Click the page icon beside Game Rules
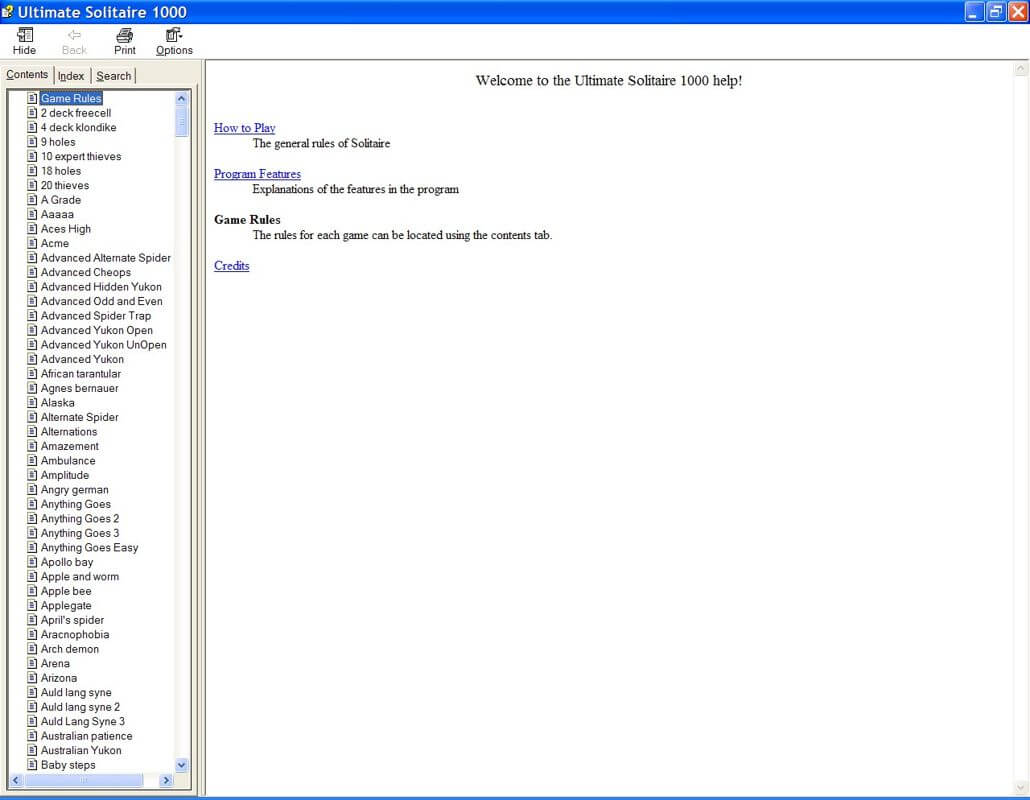 point(32,98)
